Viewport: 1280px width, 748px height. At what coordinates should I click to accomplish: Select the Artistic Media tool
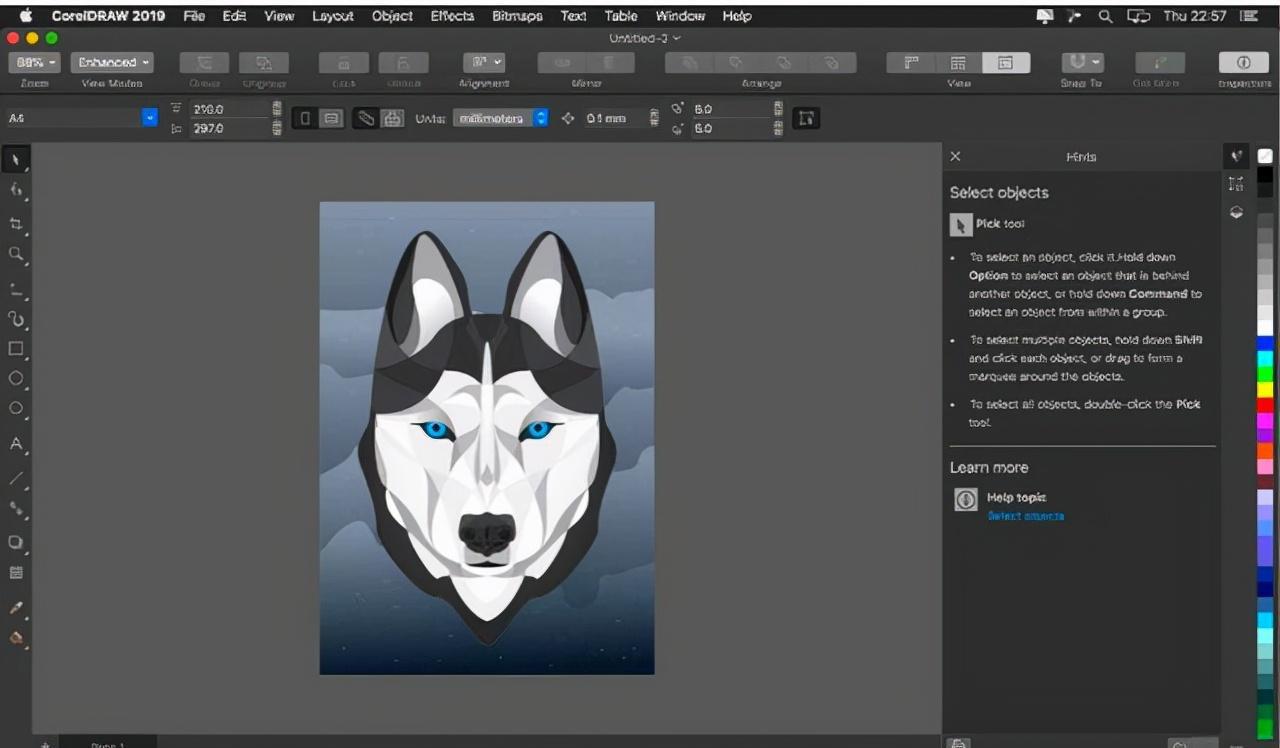(x=16, y=319)
